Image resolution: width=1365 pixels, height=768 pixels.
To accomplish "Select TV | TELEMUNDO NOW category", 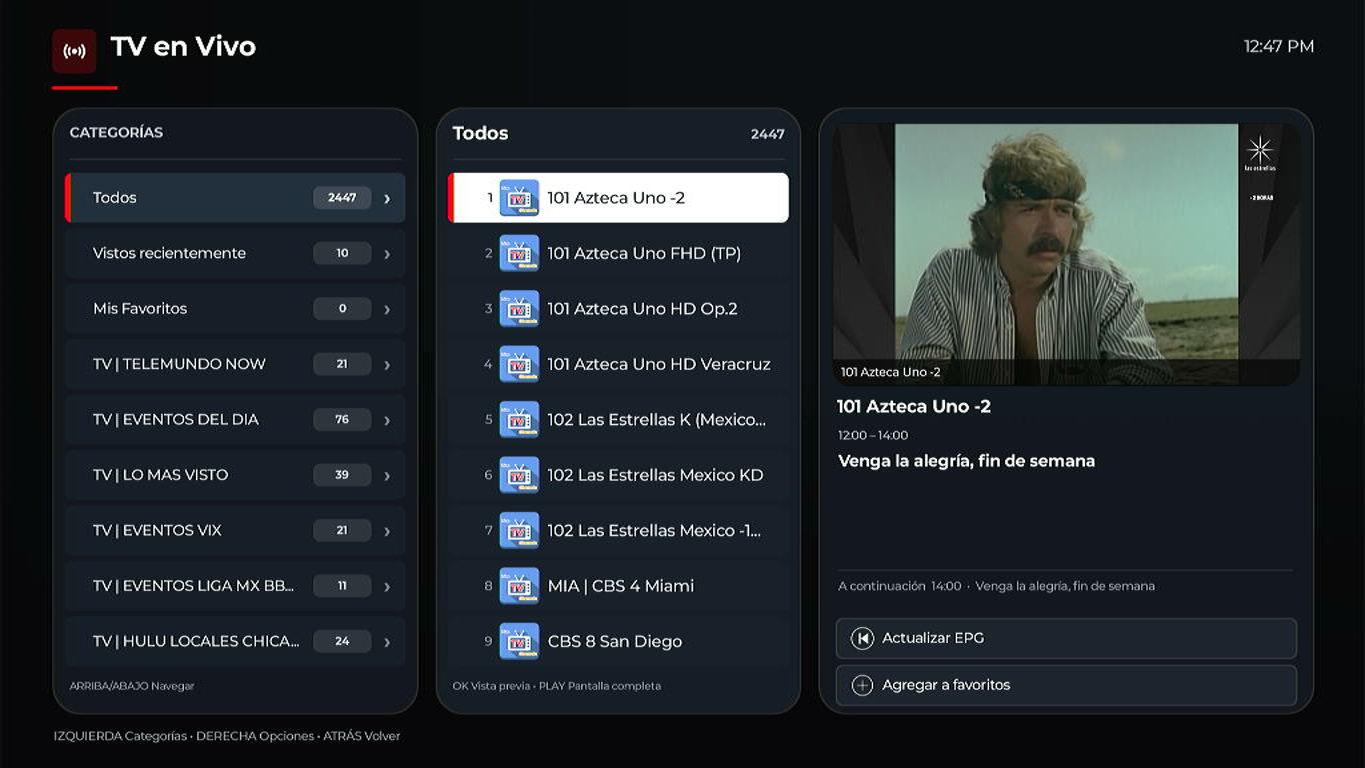I will pyautogui.click(x=235, y=364).
